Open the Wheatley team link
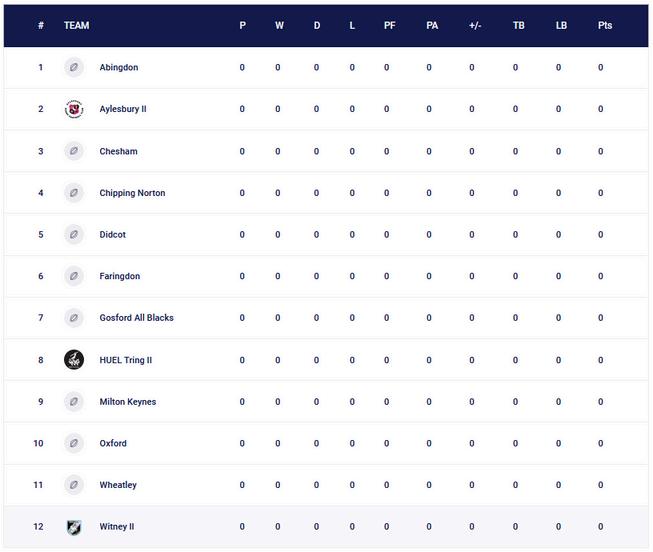Image resolution: width=653 pixels, height=552 pixels. coord(118,485)
